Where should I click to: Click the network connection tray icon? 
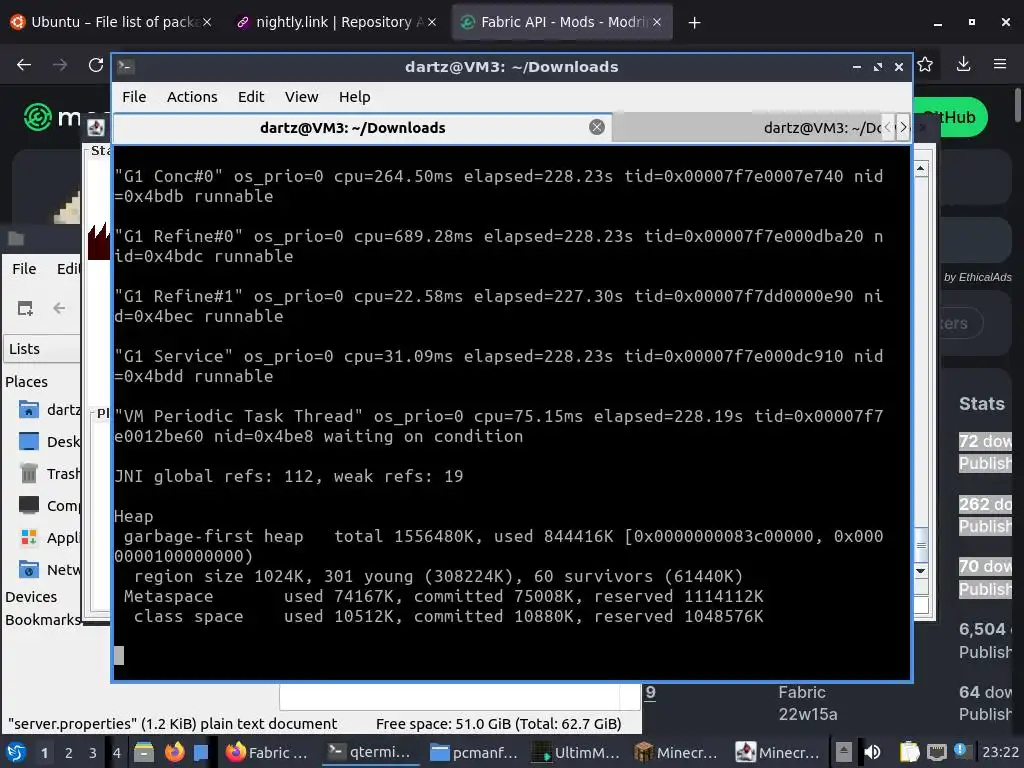[936, 752]
